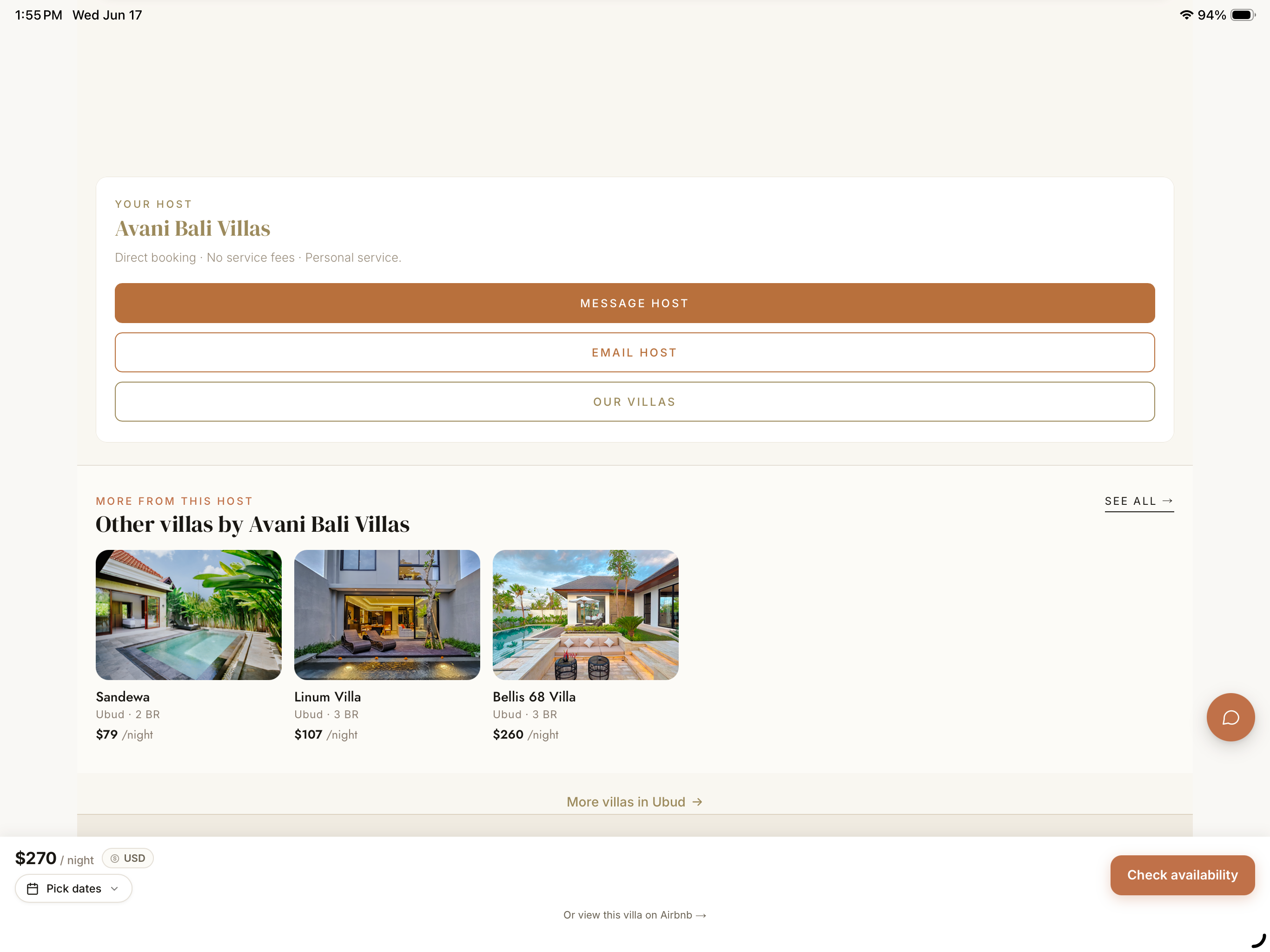Tap the Avani Bali Villas host name

[x=192, y=228]
